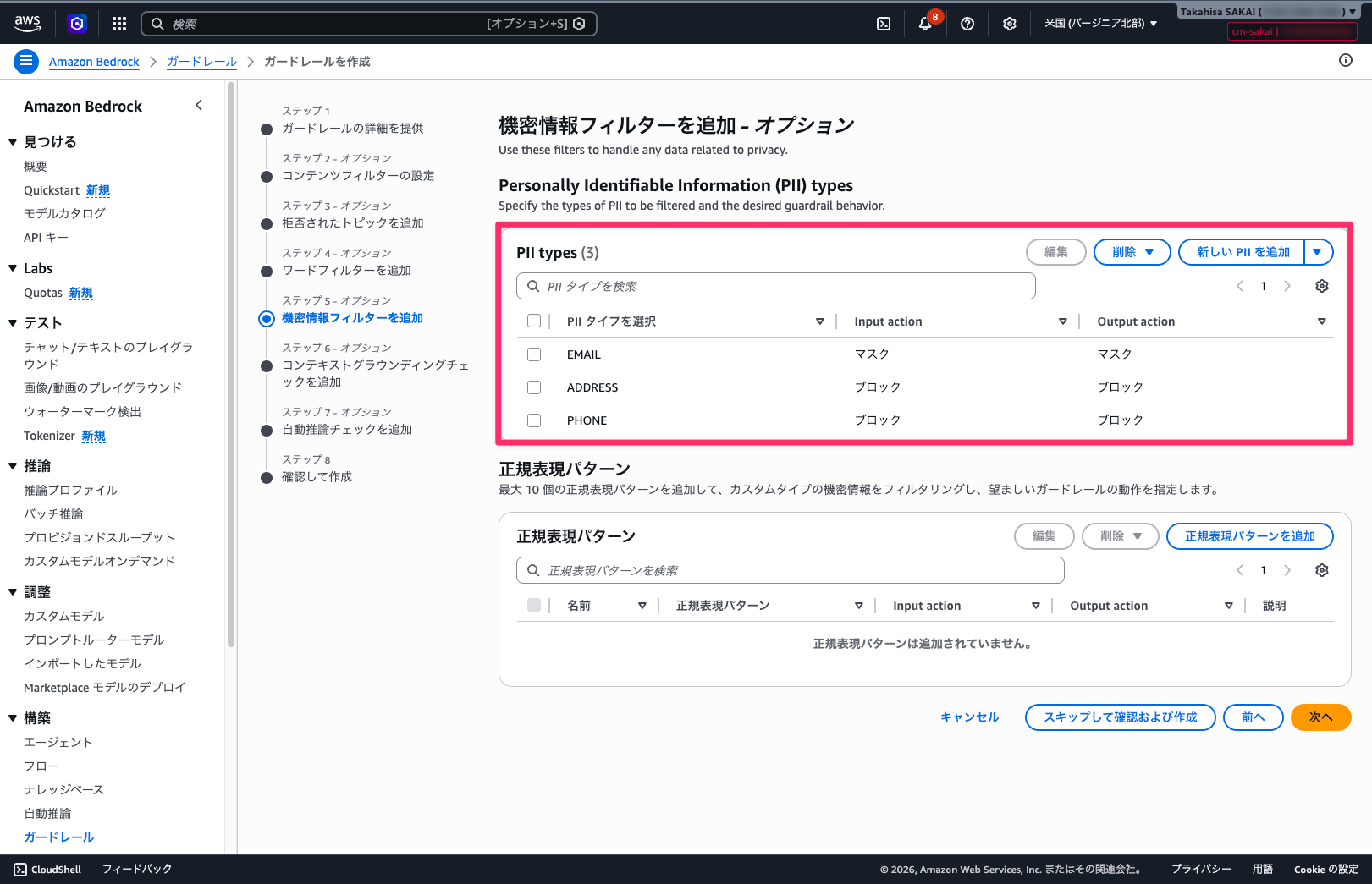
Task: Check the ADDRESS PII type checkbox
Action: point(534,387)
